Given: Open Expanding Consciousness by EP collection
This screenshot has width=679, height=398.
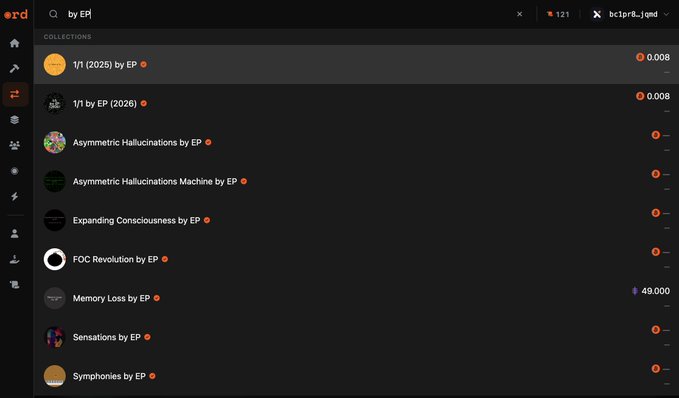Looking at the screenshot, I should 356,220.
